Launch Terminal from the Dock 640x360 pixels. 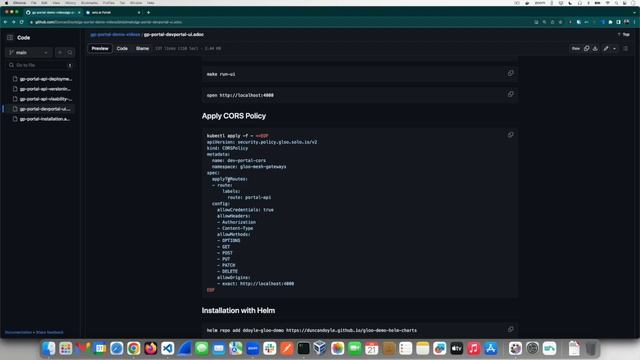tap(303, 348)
